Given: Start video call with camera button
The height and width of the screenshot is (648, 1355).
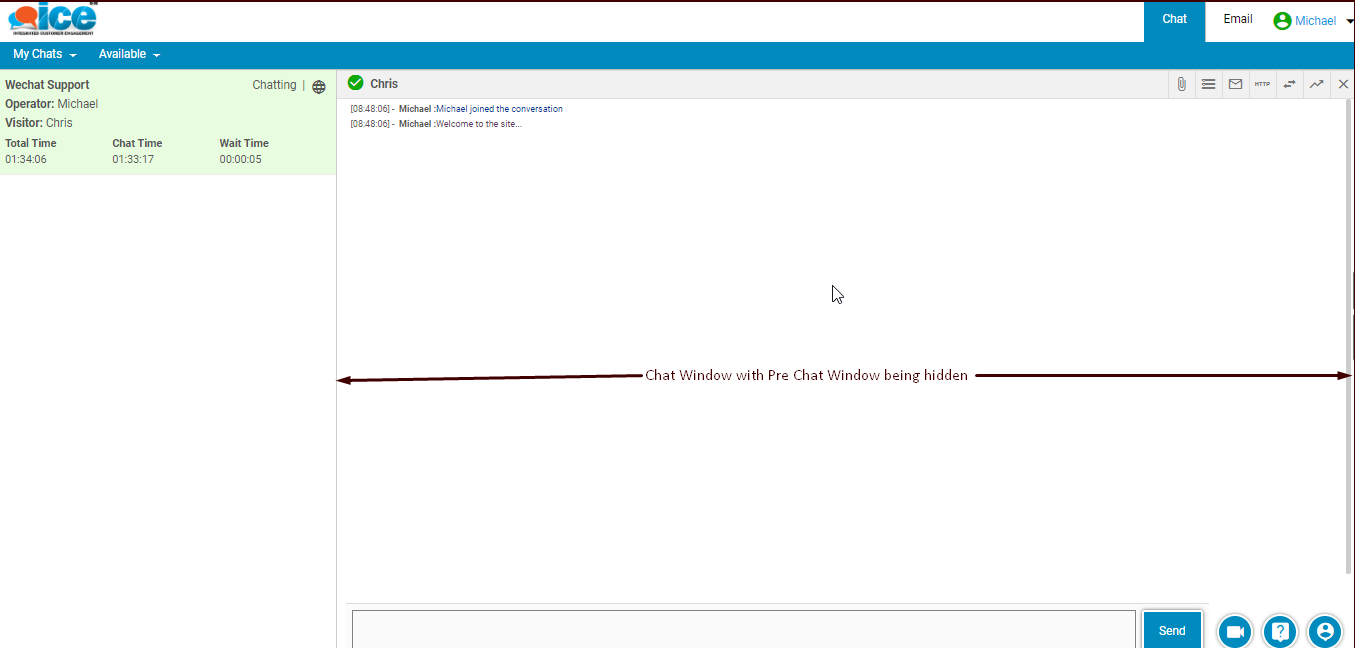Looking at the screenshot, I should pyautogui.click(x=1235, y=631).
